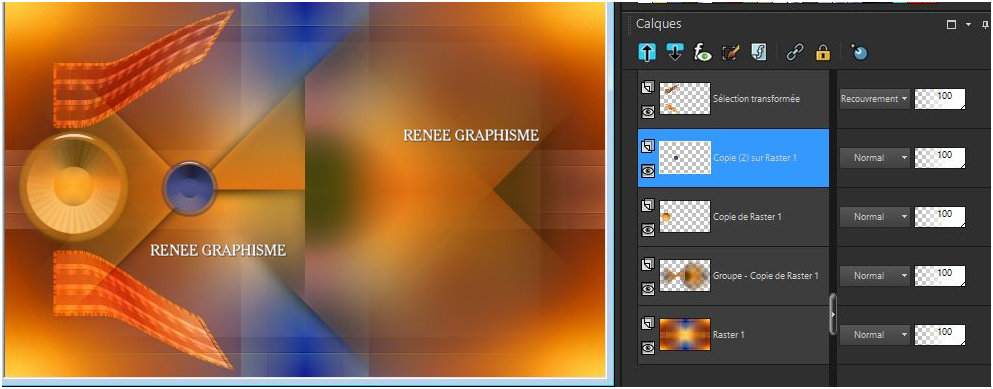Select the Copie (2) sur Raster 1 layer
This screenshot has height=389, width=993.
coord(733,158)
